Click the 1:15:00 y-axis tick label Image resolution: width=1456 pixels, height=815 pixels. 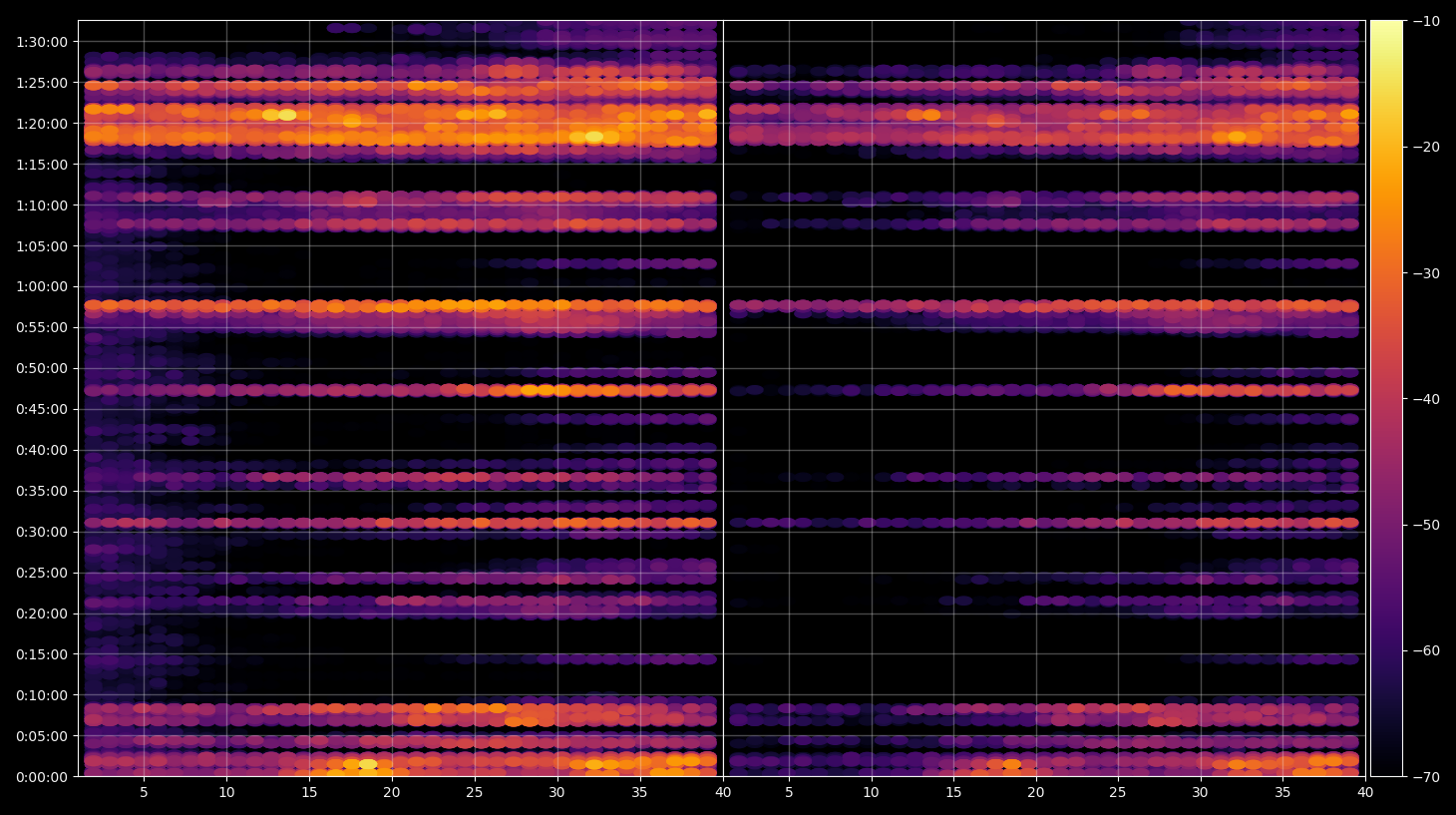[x=42, y=165]
